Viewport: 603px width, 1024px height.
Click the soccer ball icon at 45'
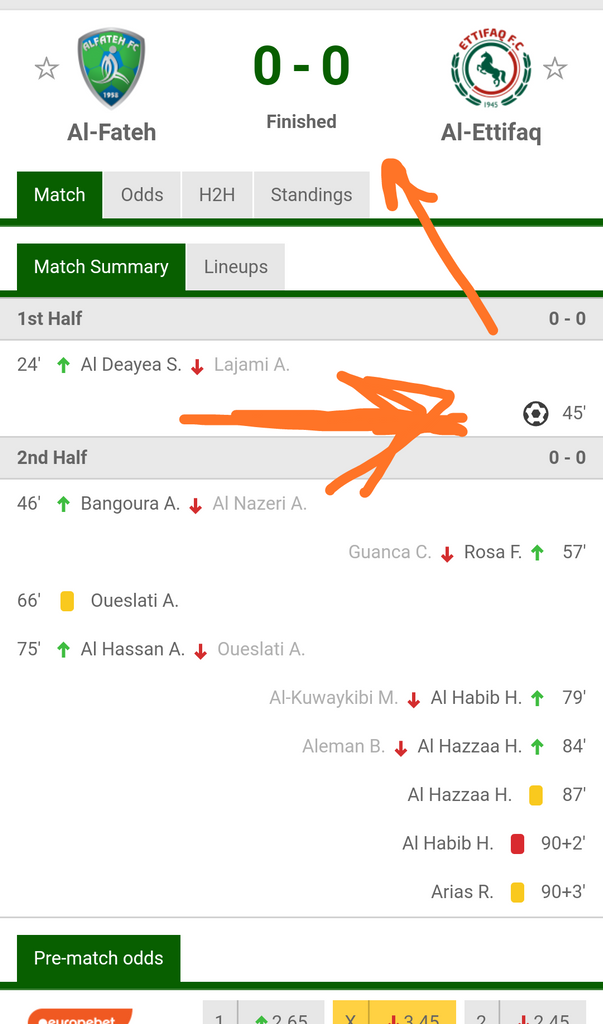click(536, 413)
